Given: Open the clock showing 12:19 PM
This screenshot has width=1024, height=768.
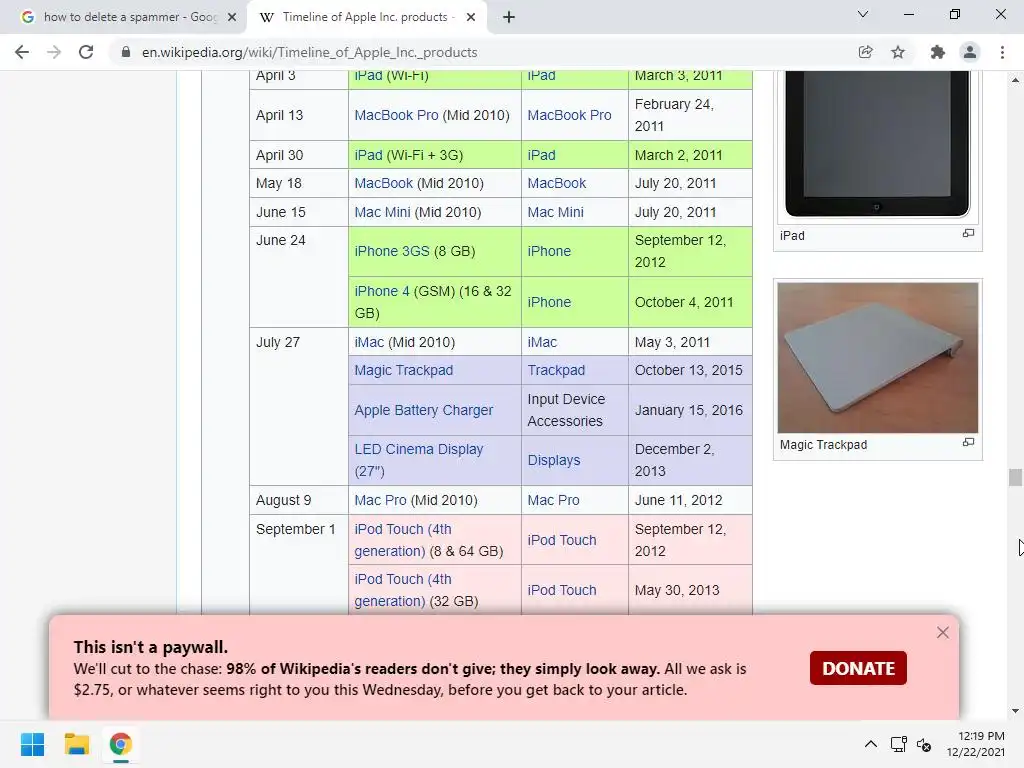Looking at the screenshot, I should (x=976, y=744).
